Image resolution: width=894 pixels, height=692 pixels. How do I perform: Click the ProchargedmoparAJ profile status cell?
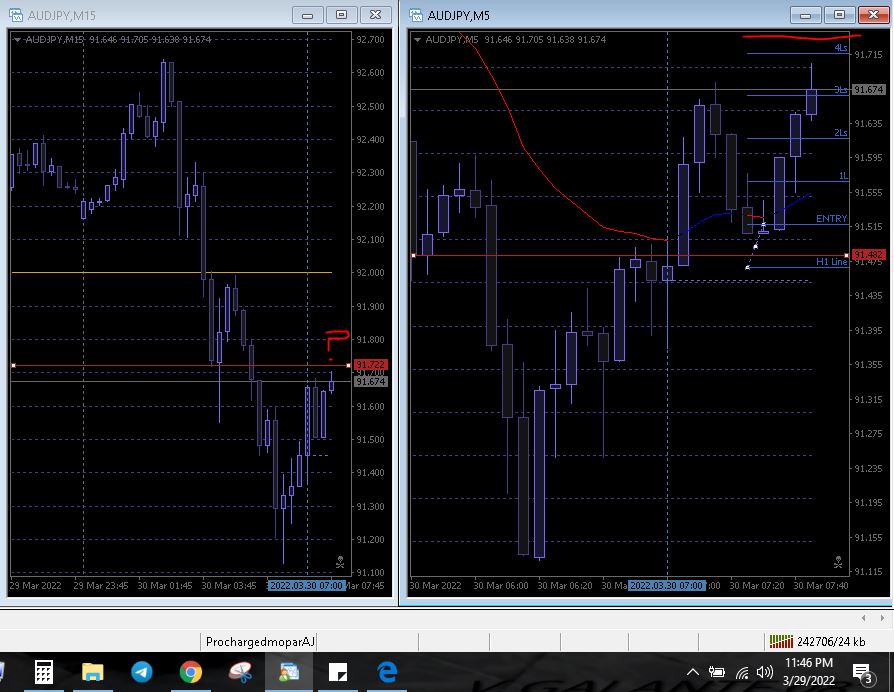pyautogui.click(x=260, y=642)
